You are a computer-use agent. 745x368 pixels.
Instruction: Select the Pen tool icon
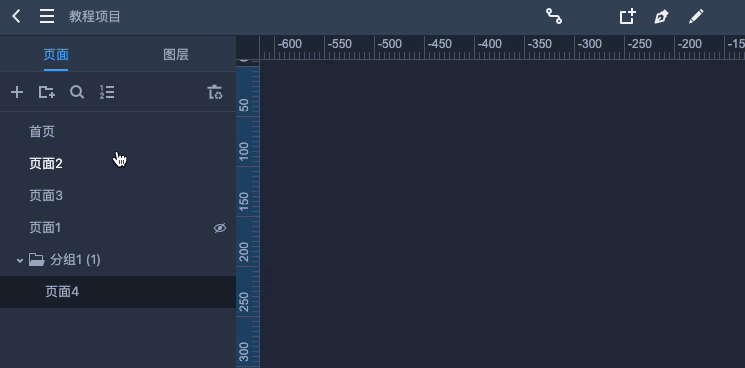661,17
